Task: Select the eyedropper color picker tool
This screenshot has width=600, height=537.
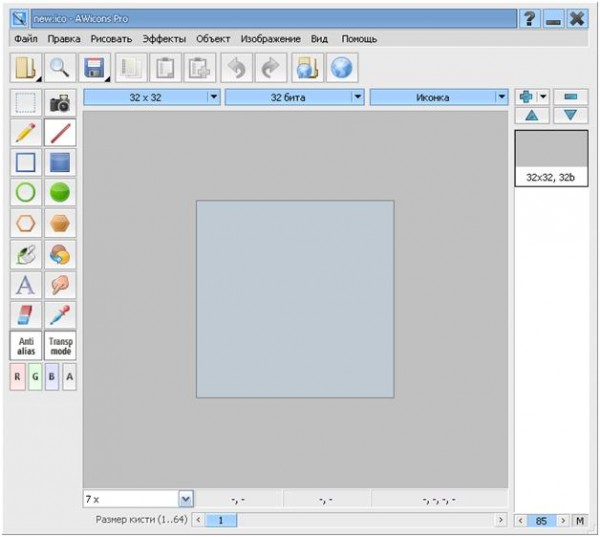Action: tap(60, 315)
